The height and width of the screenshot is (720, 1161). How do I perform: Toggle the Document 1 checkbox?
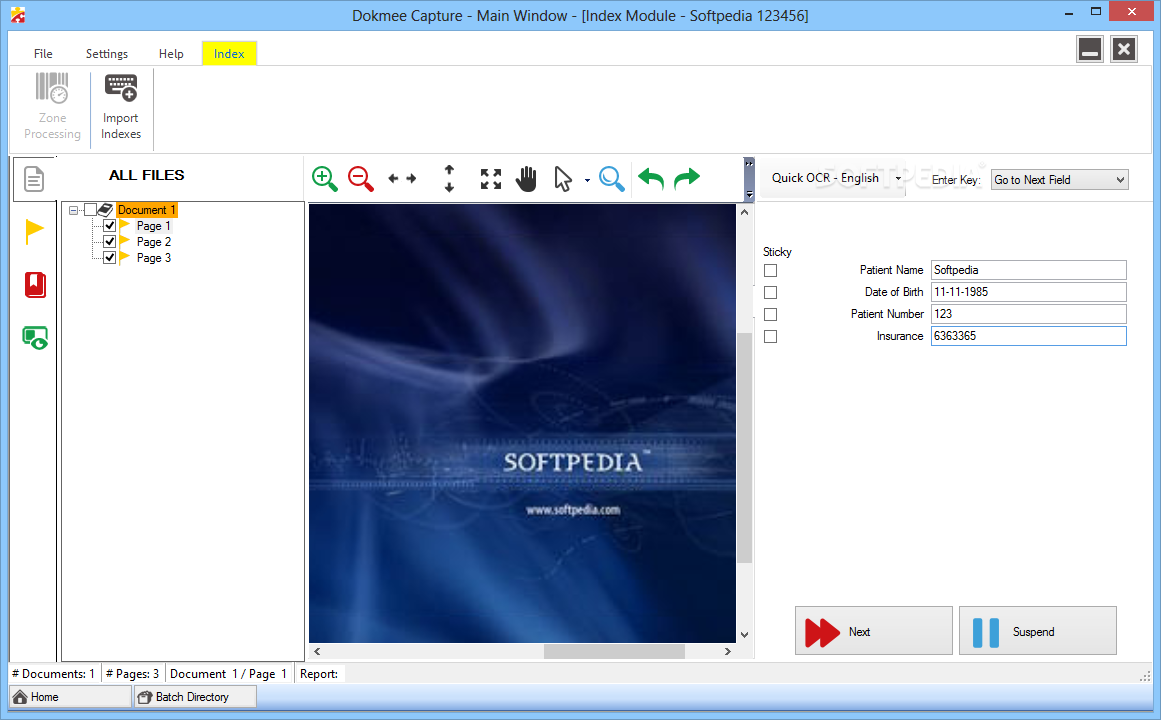[x=90, y=210]
